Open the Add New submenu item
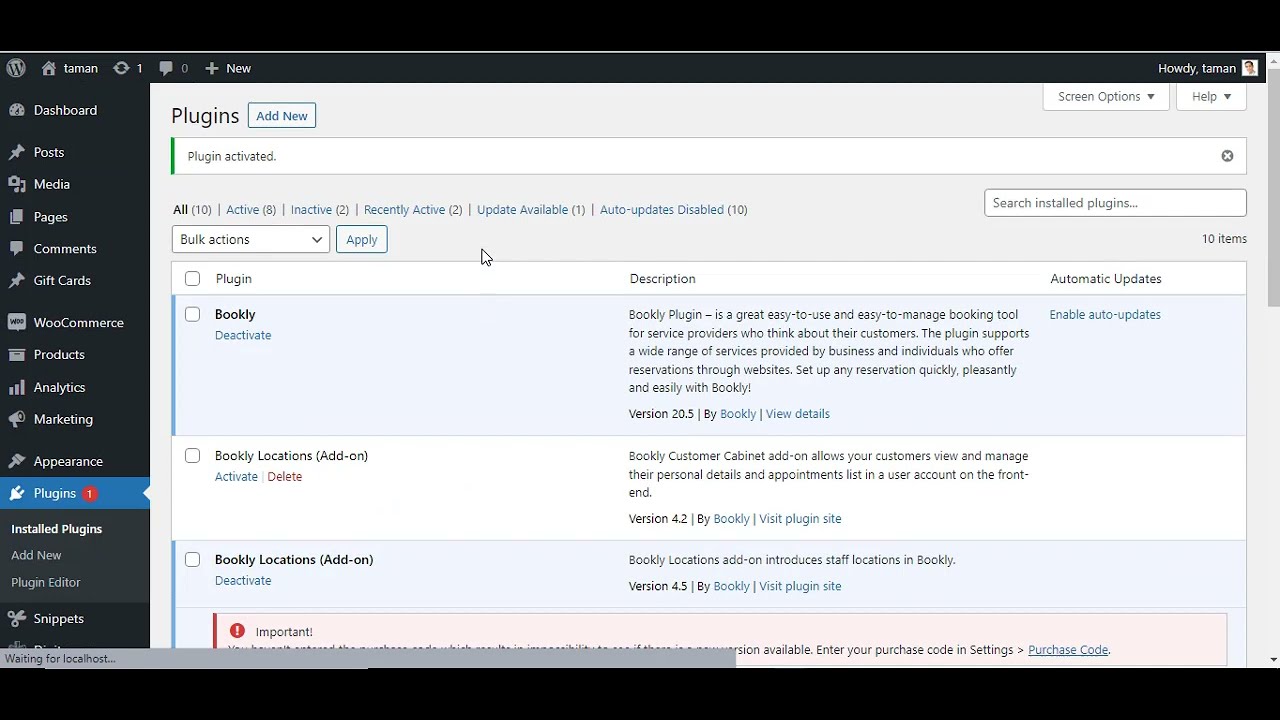This screenshot has width=1280, height=720. point(36,555)
